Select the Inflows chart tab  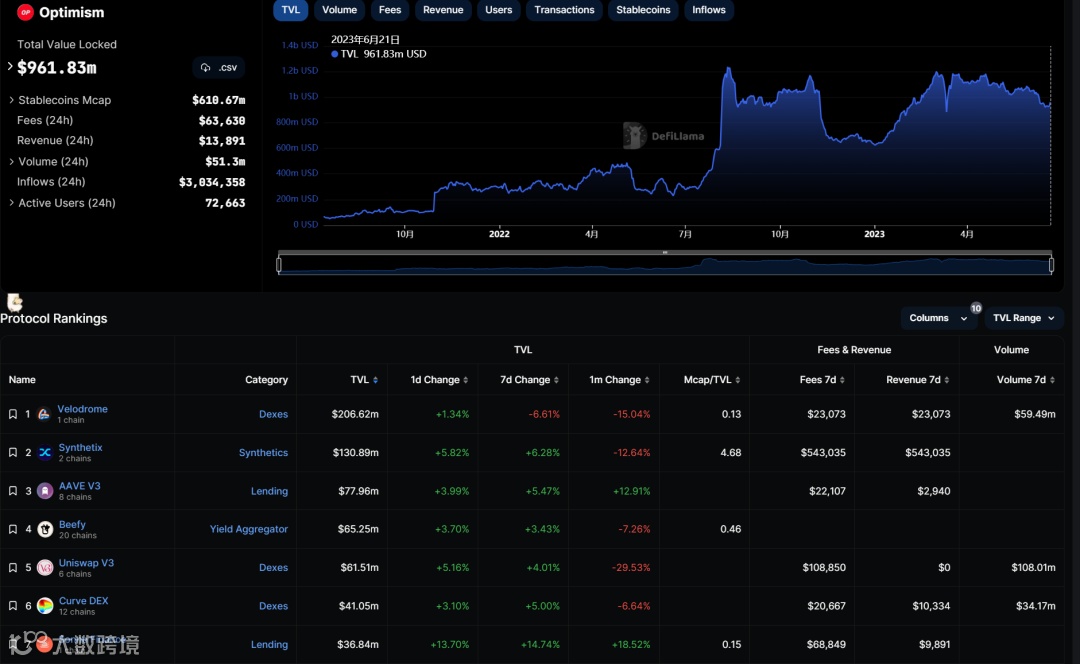click(709, 10)
